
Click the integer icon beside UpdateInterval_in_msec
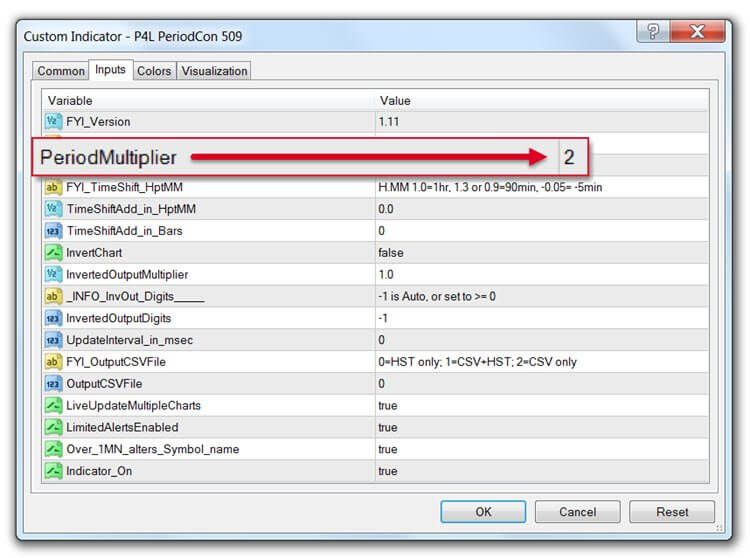pyautogui.click(x=54, y=340)
